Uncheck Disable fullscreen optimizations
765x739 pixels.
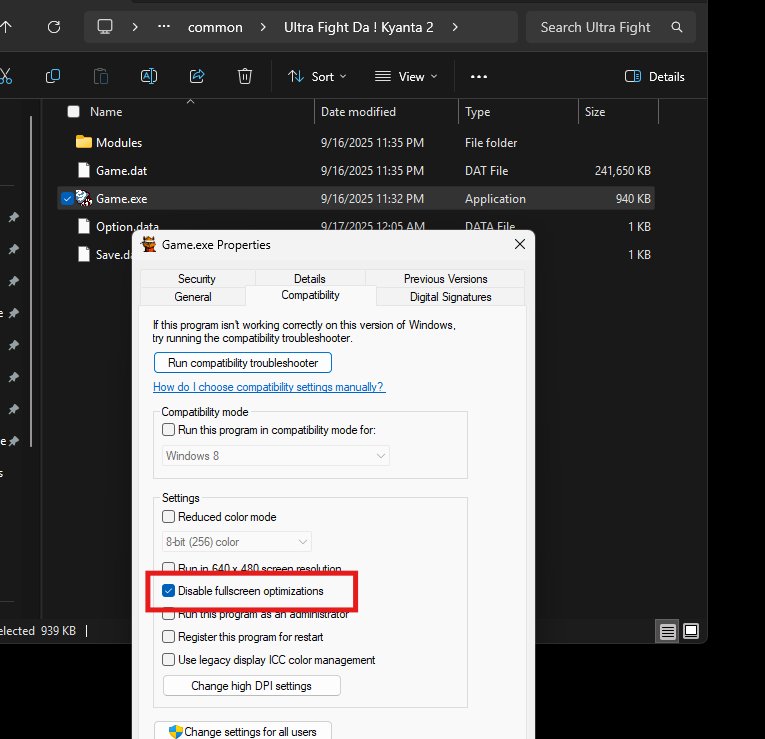[x=168, y=591]
